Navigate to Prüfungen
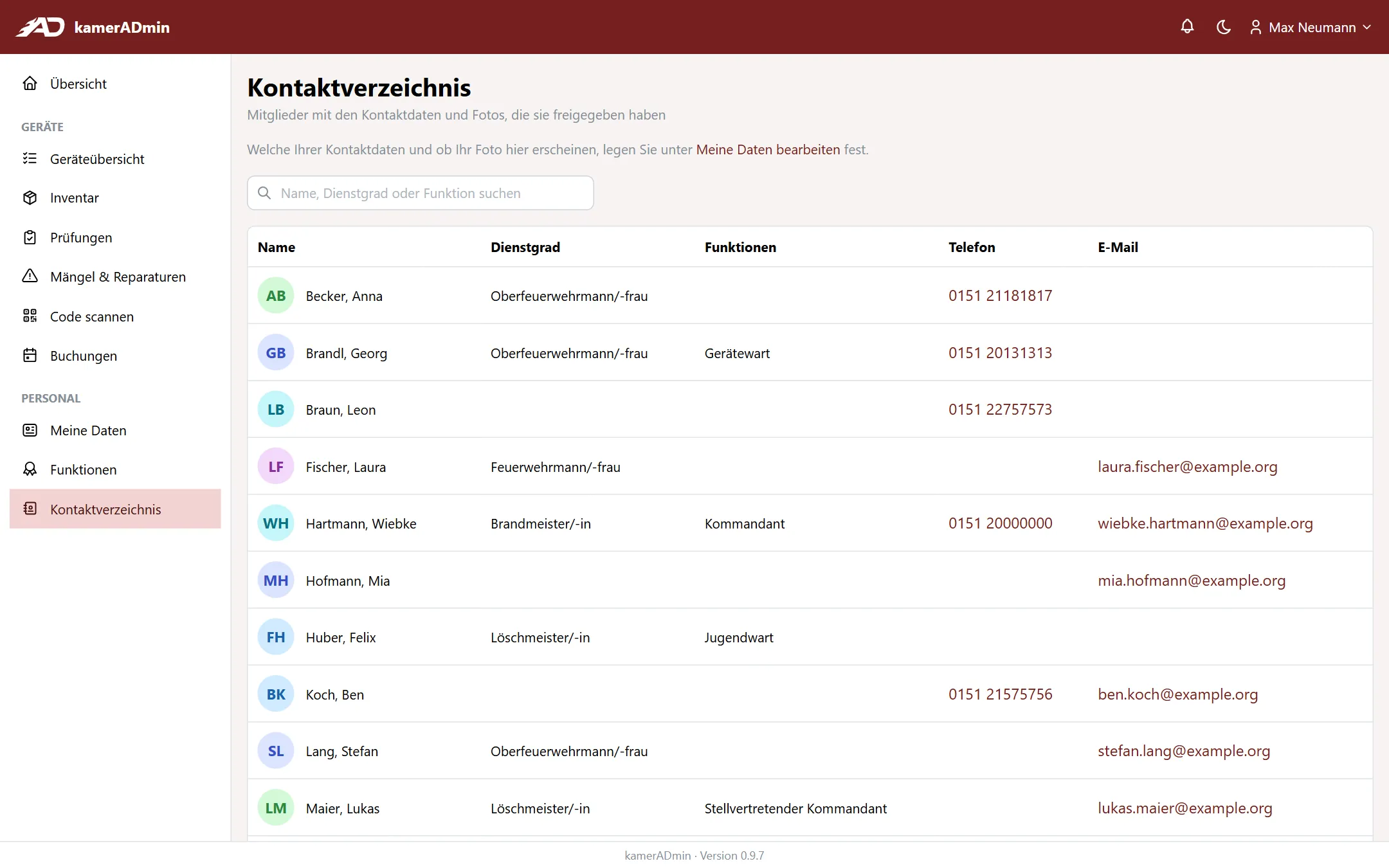The height and width of the screenshot is (868, 1389). [115, 237]
